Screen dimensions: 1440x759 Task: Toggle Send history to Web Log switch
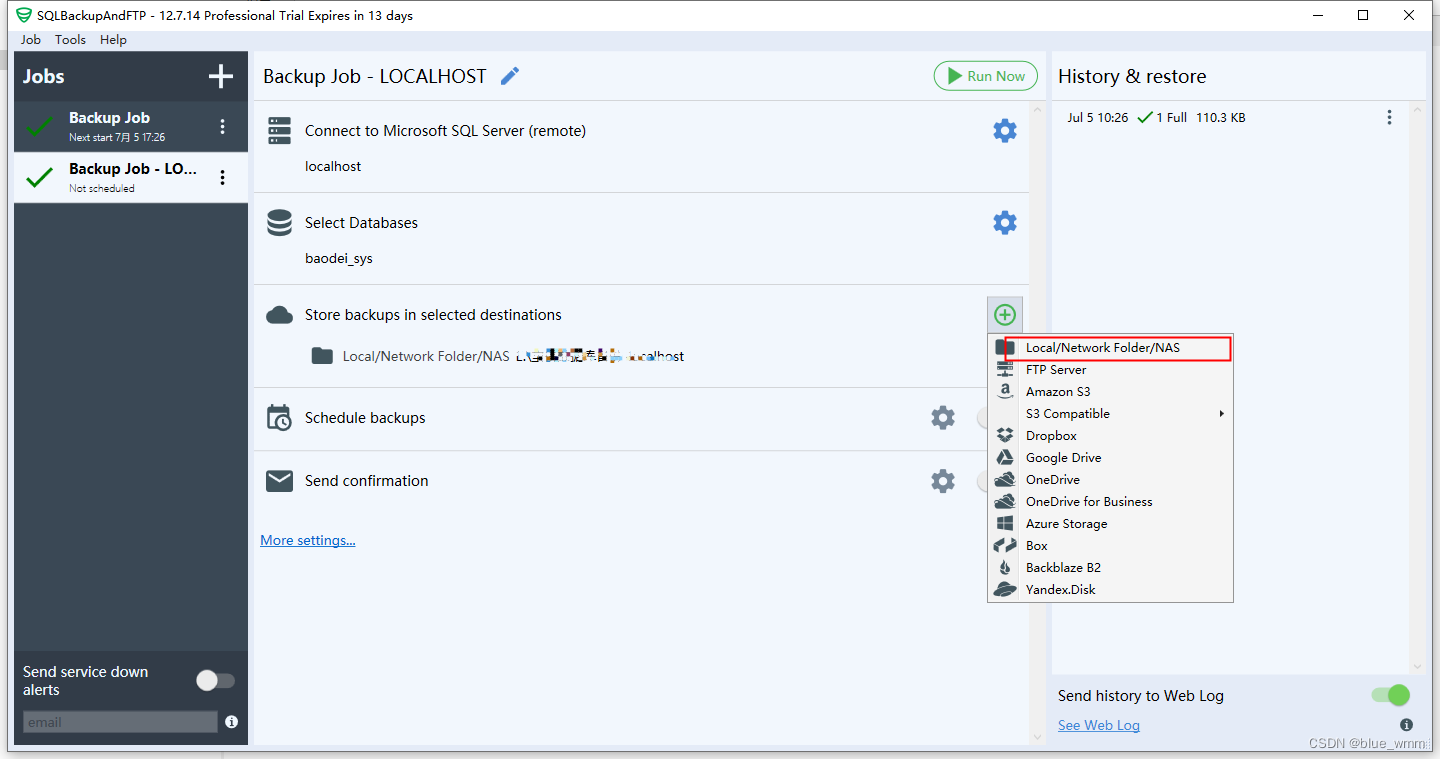[1390, 695]
